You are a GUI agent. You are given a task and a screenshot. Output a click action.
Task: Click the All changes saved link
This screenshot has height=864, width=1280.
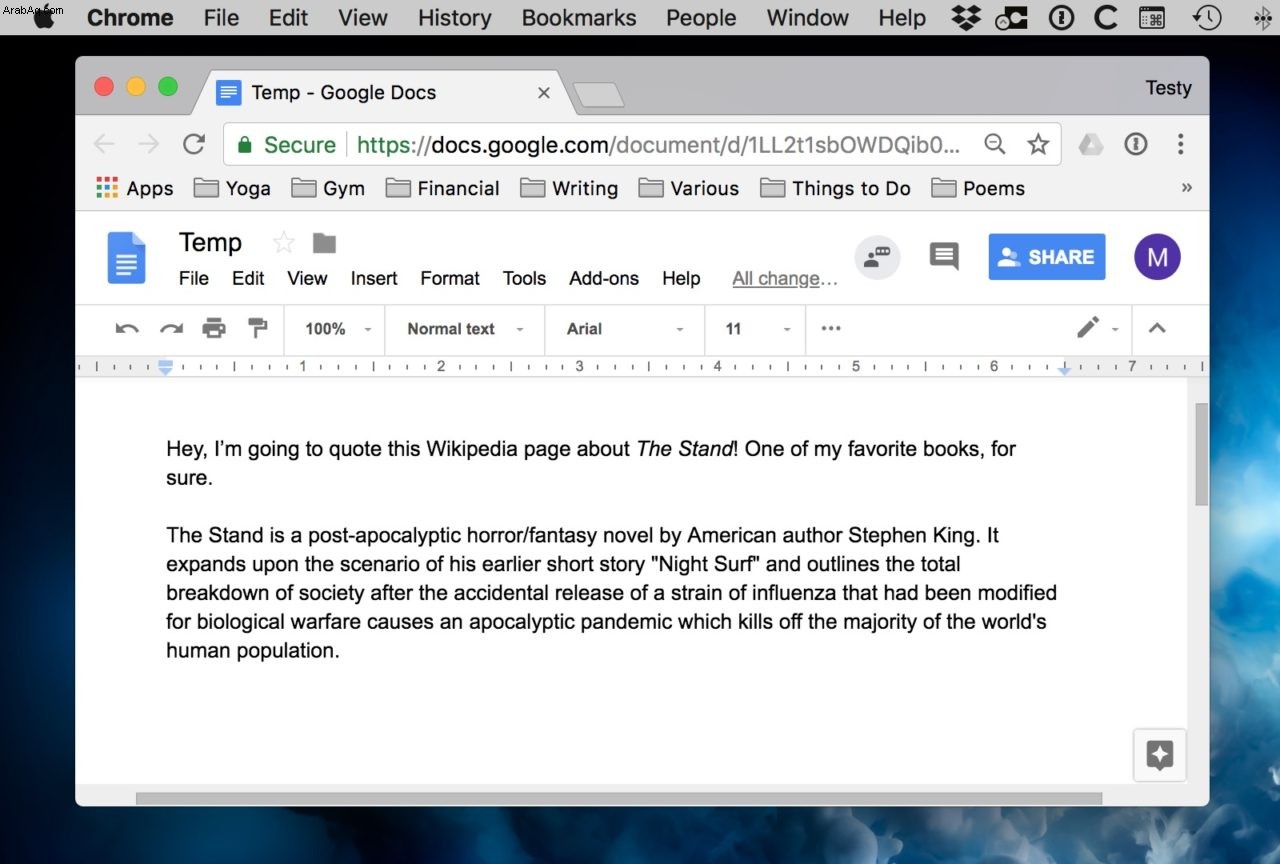785,278
